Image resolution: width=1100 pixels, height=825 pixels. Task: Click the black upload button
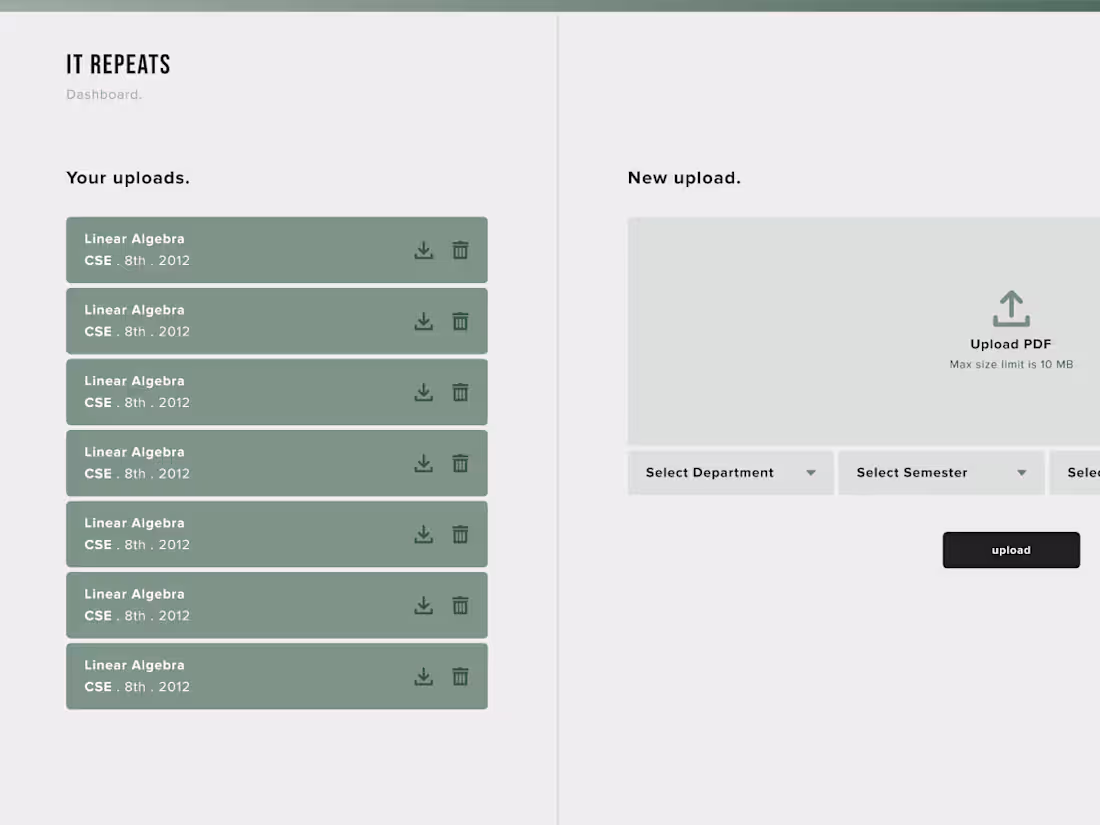(1011, 550)
